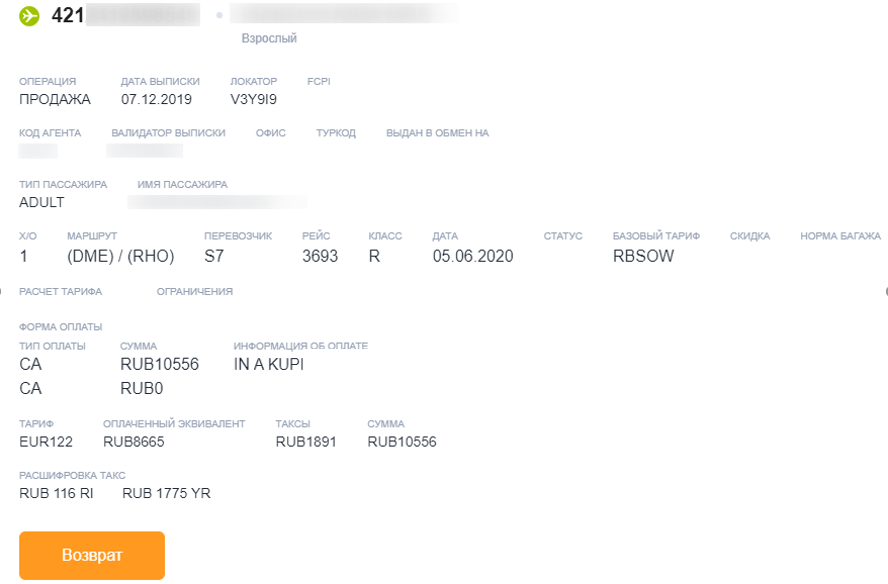The height and width of the screenshot is (584, 888).
Task: Expand the РАСЧЕТ ТАРИФА section
Action: coord(61,291)
